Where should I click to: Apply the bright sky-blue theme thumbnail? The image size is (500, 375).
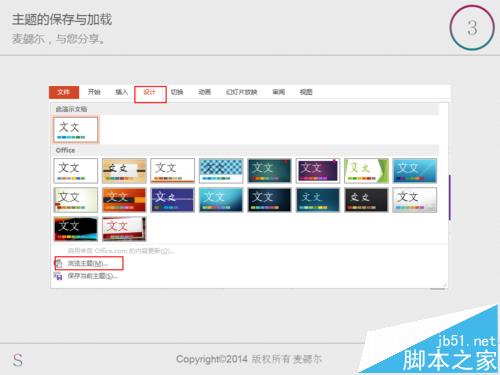click(x=414, y=171)
